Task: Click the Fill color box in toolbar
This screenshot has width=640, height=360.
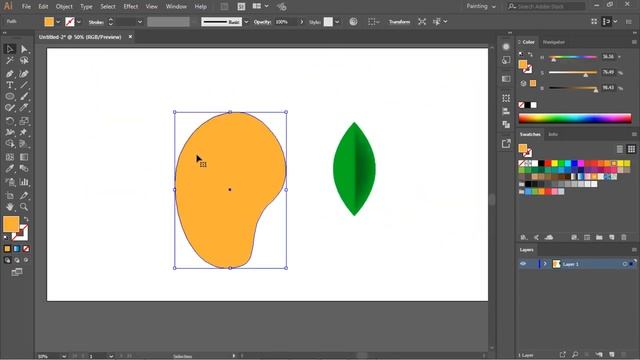Action: click(x=11, y=224)
